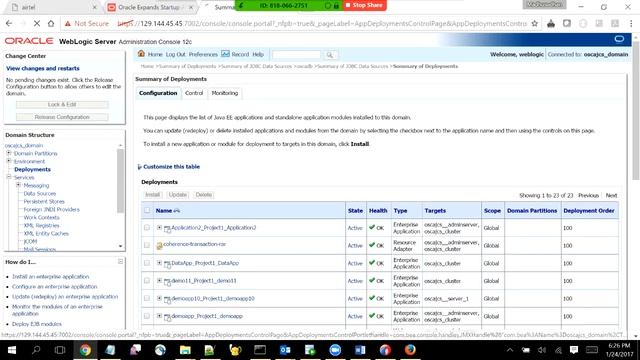The height and width of the screenshot is (360, 640).
Task: Expand Application2_Project1_Application2 deployment row
Action: 159,227
